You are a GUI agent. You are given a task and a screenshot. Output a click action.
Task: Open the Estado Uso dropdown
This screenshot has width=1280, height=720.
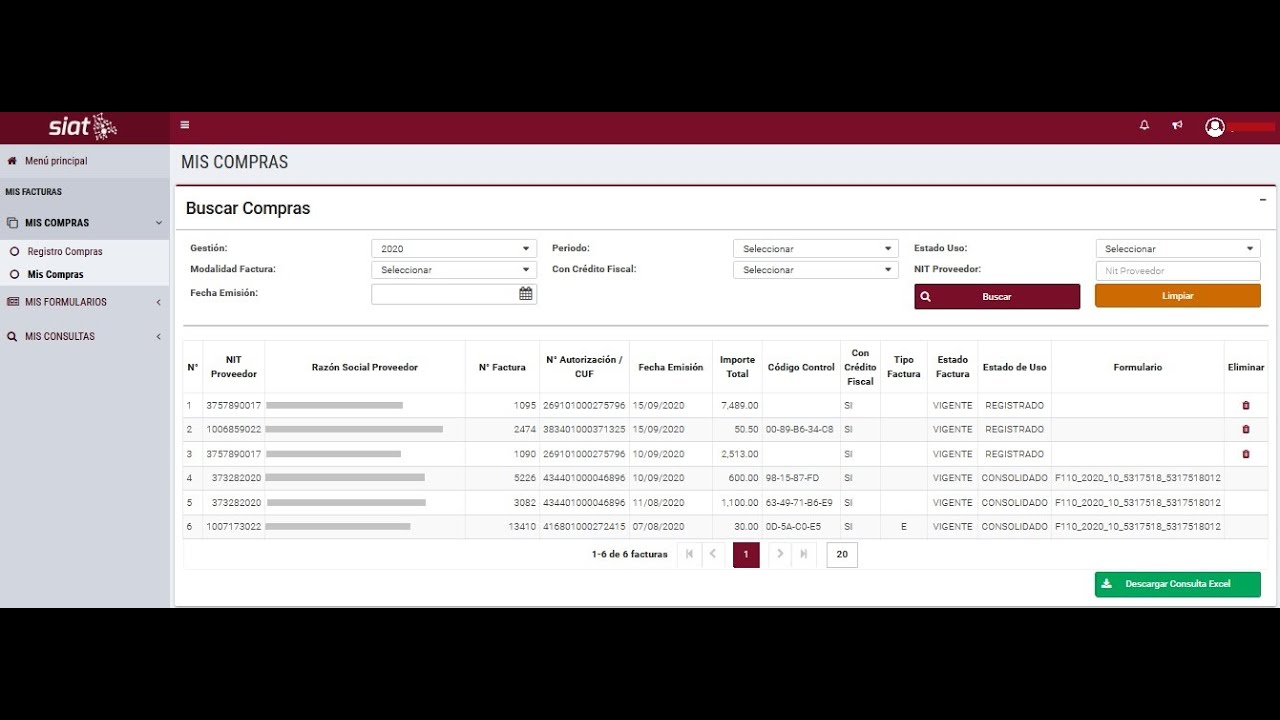tap(1178, 249)
